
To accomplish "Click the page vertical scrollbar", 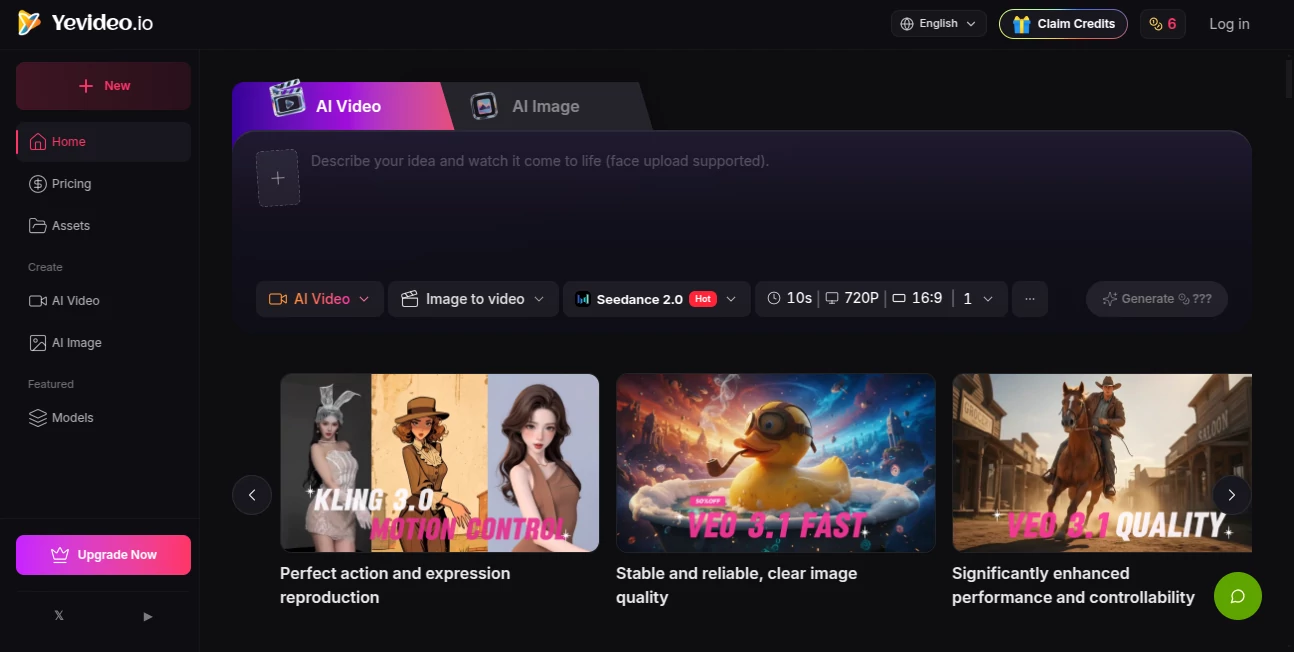I will coord(1288,80).
